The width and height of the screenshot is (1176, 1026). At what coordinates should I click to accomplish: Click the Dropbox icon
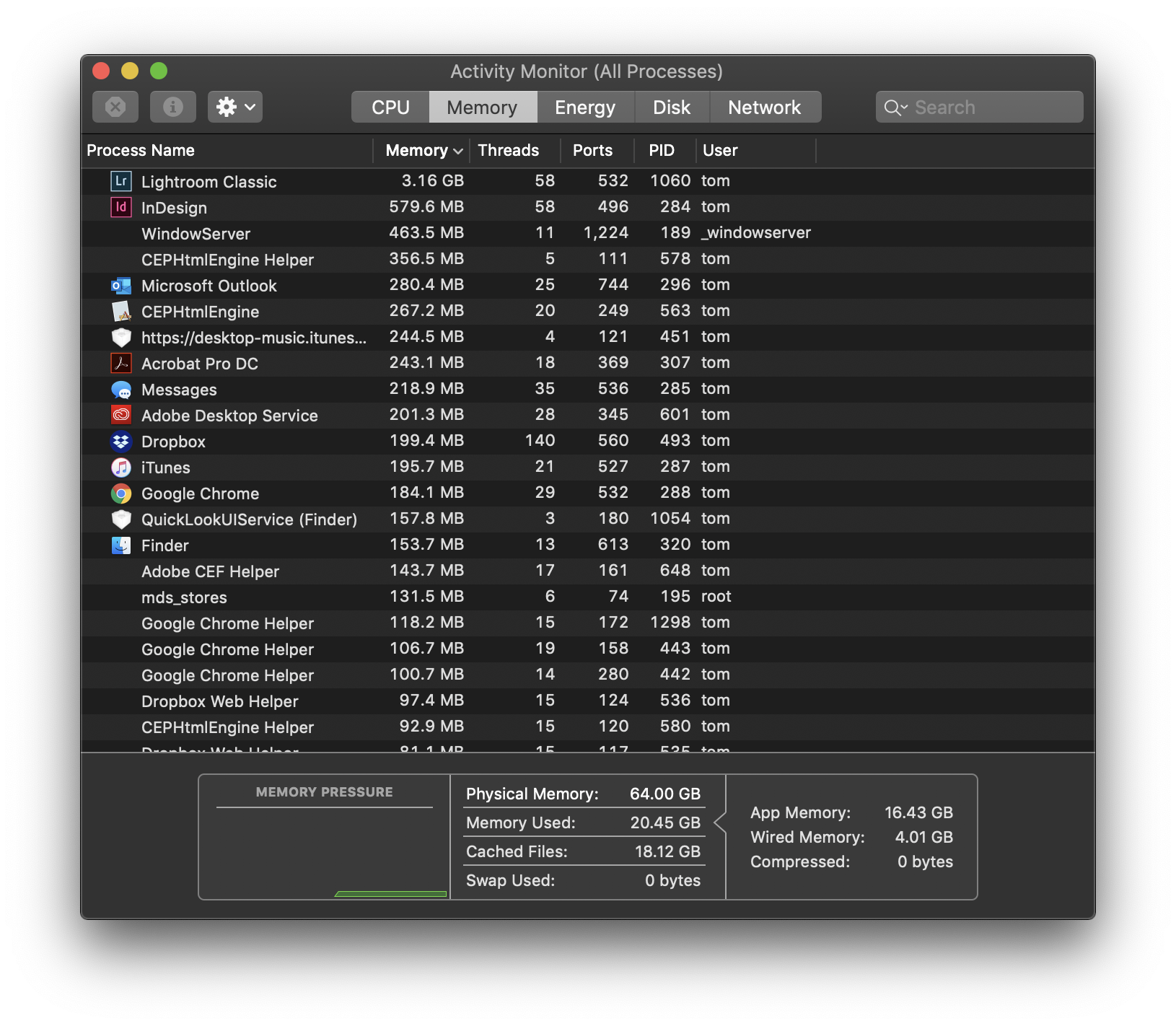click(121, 441)
